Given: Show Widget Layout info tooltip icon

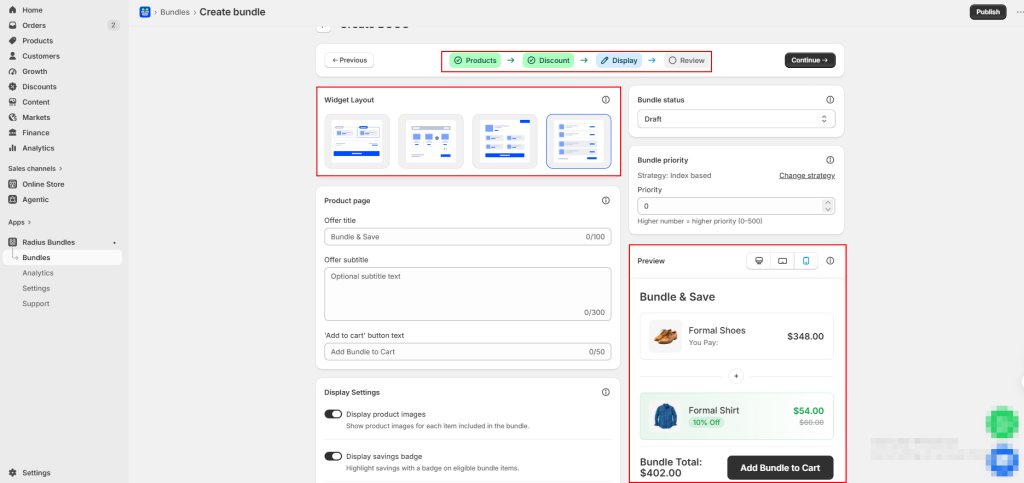Looking at the screenshot, I should (x=605, y=100).
